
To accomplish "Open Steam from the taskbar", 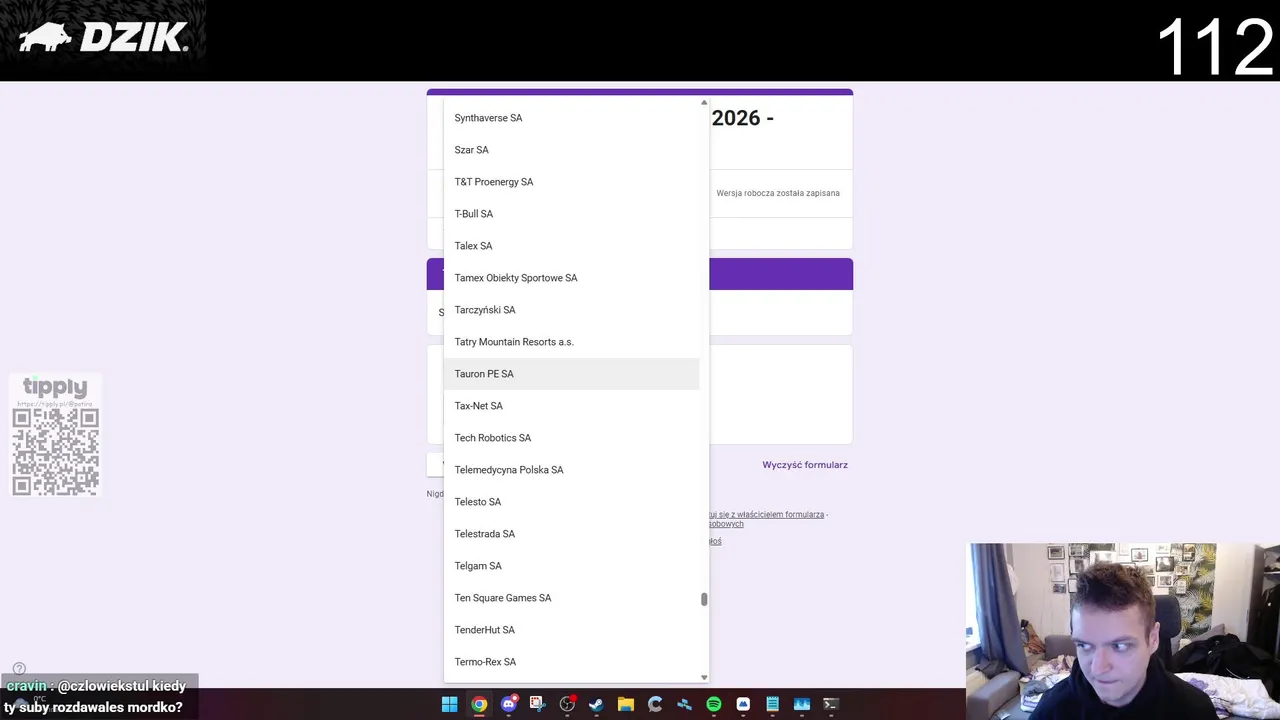I will click(x=596, y=704).
